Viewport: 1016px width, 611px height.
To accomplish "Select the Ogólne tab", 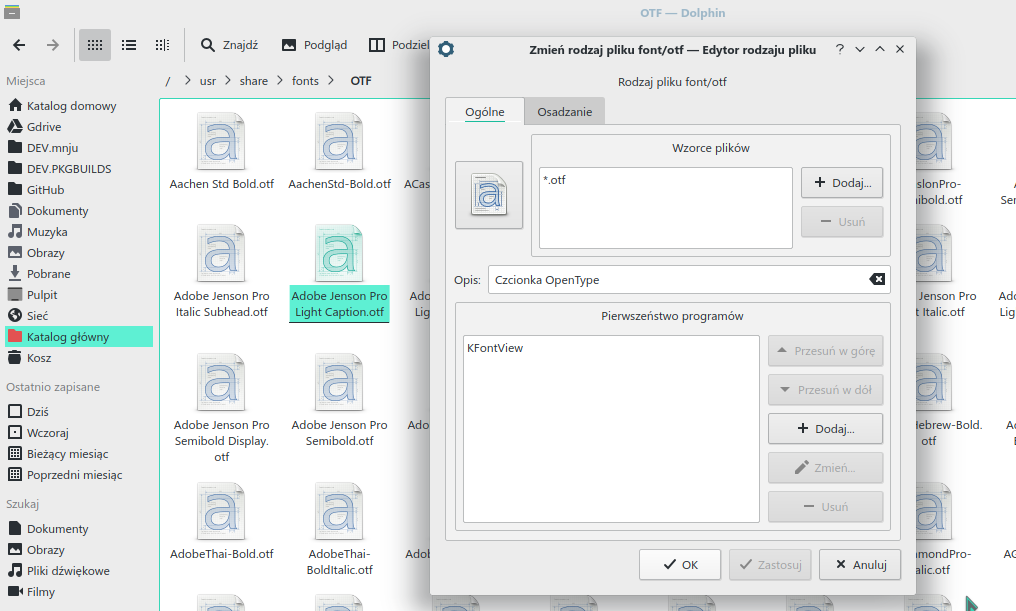I will click(x=485, y=112).
